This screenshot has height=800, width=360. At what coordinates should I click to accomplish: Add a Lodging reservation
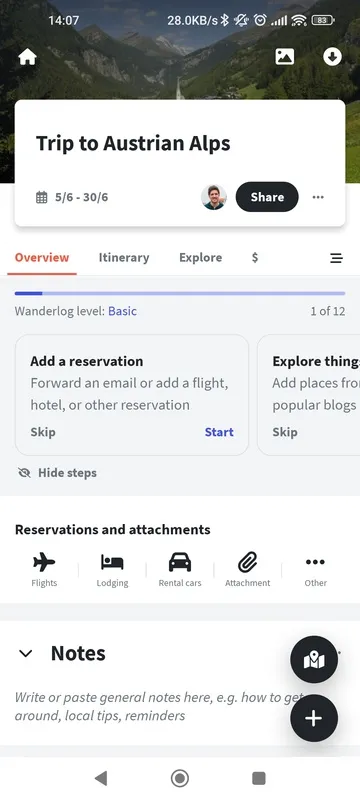pyautogui.click(x=112, y=570)
